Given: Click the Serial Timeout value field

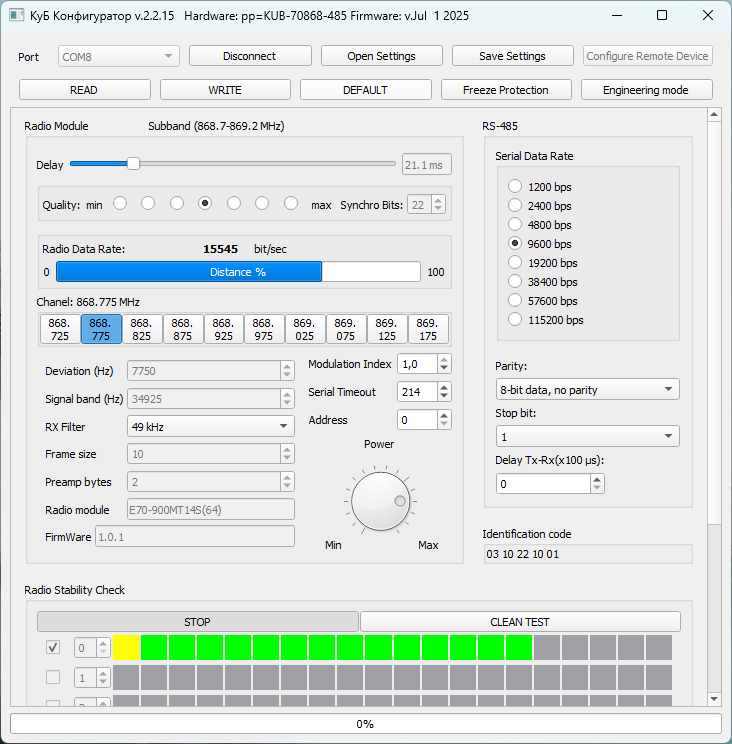Looking at the screenshot, I should (x=417, y=392).
